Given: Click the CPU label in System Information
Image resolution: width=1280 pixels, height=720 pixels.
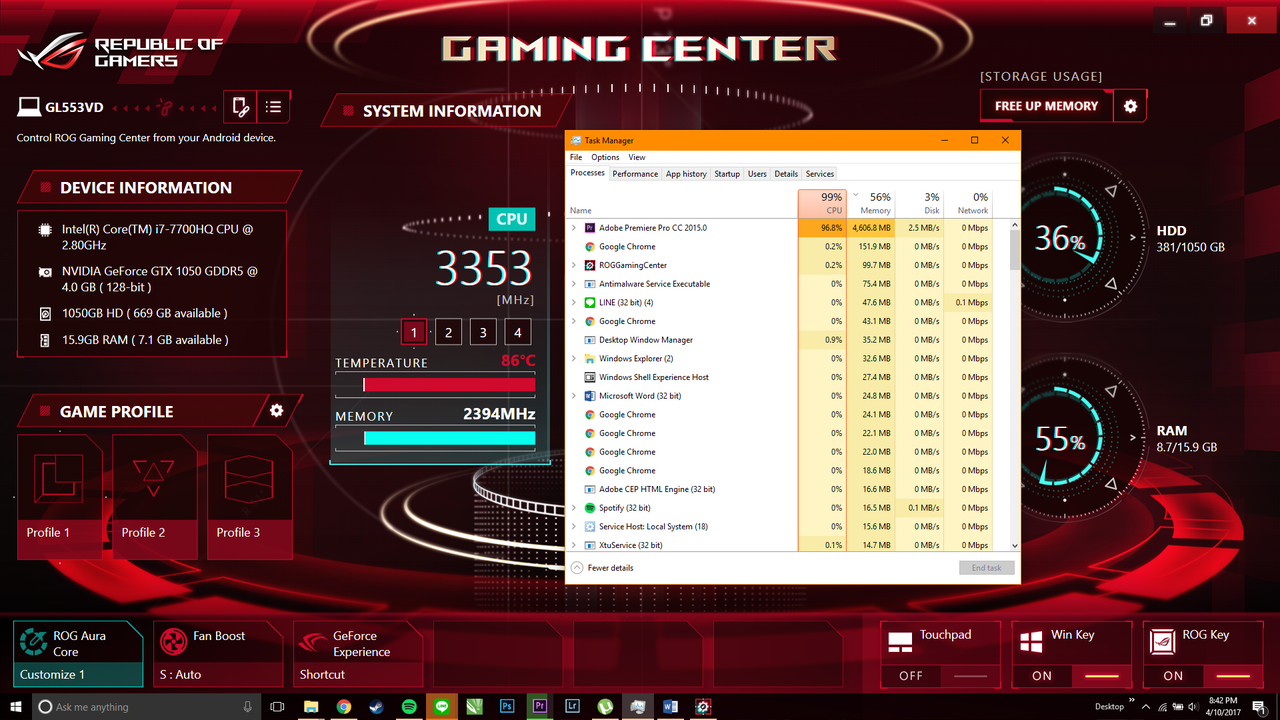Looking at the screenshot, I should coord(511,219).
